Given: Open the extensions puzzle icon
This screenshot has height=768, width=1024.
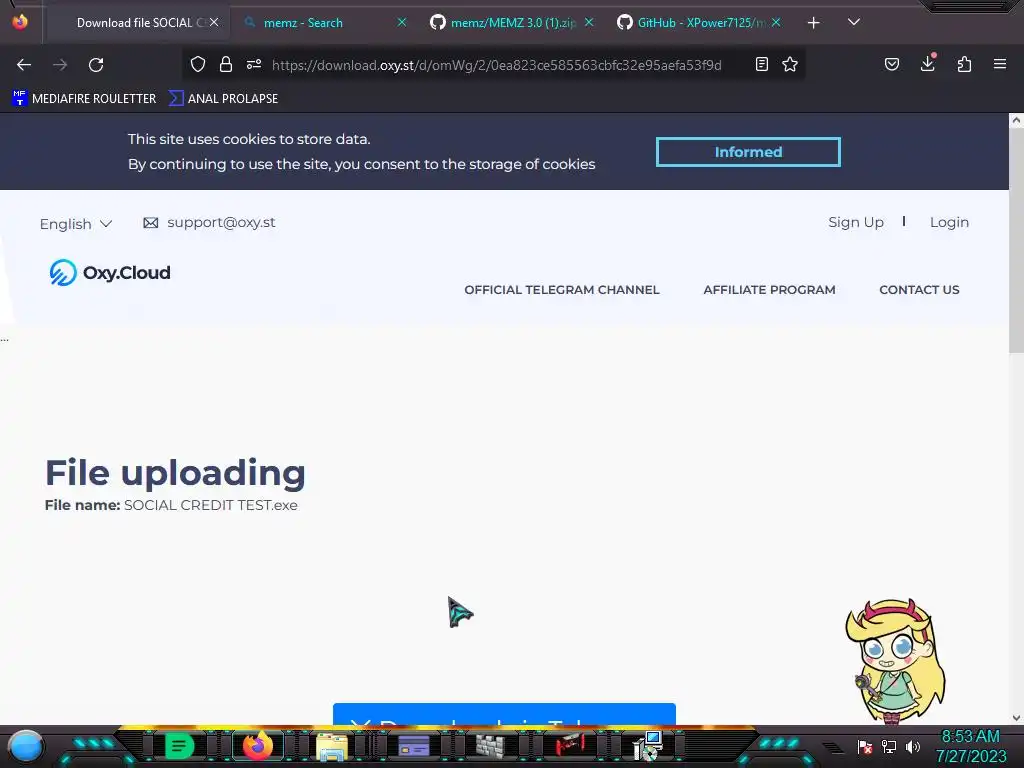Looking at the screenshot, I should point(965,64).
